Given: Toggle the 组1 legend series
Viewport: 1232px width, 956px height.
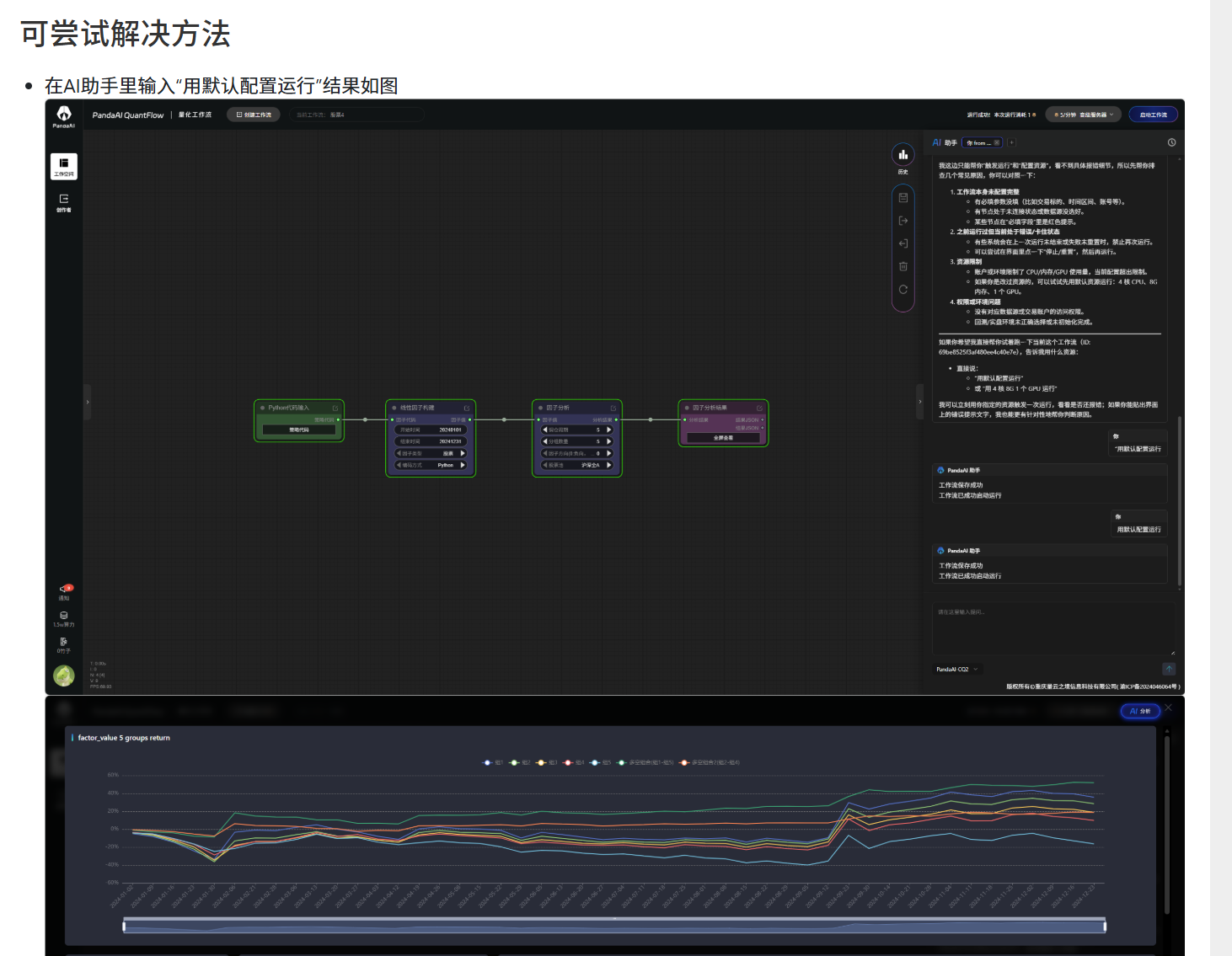Looking at the screenshot, I should point(492,763).
